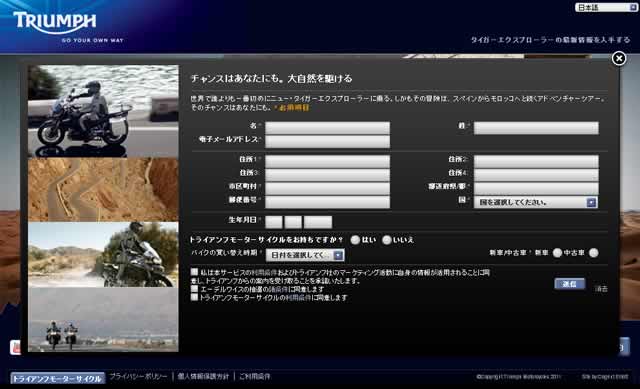Click the email address input field

click(x=327, y=141)
